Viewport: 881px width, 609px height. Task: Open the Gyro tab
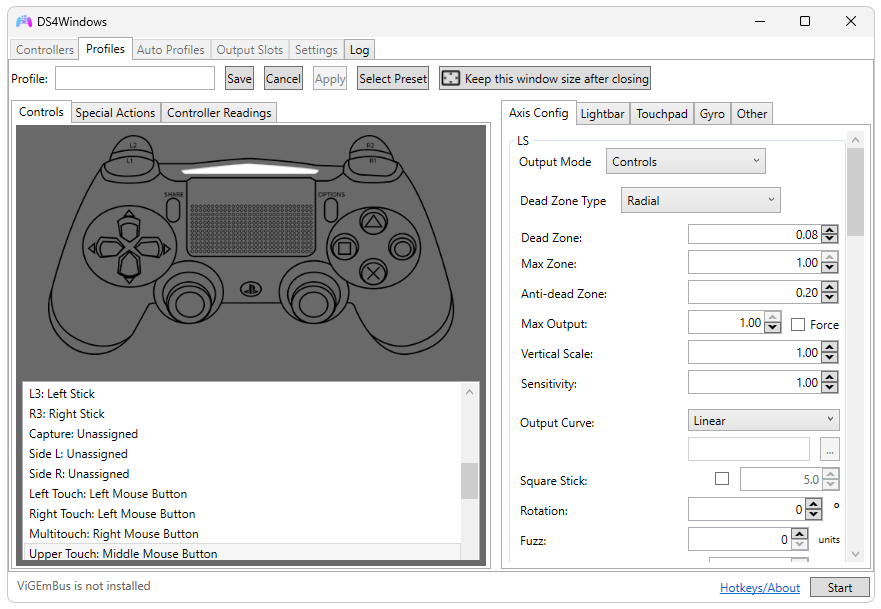[x=712, y=113]
